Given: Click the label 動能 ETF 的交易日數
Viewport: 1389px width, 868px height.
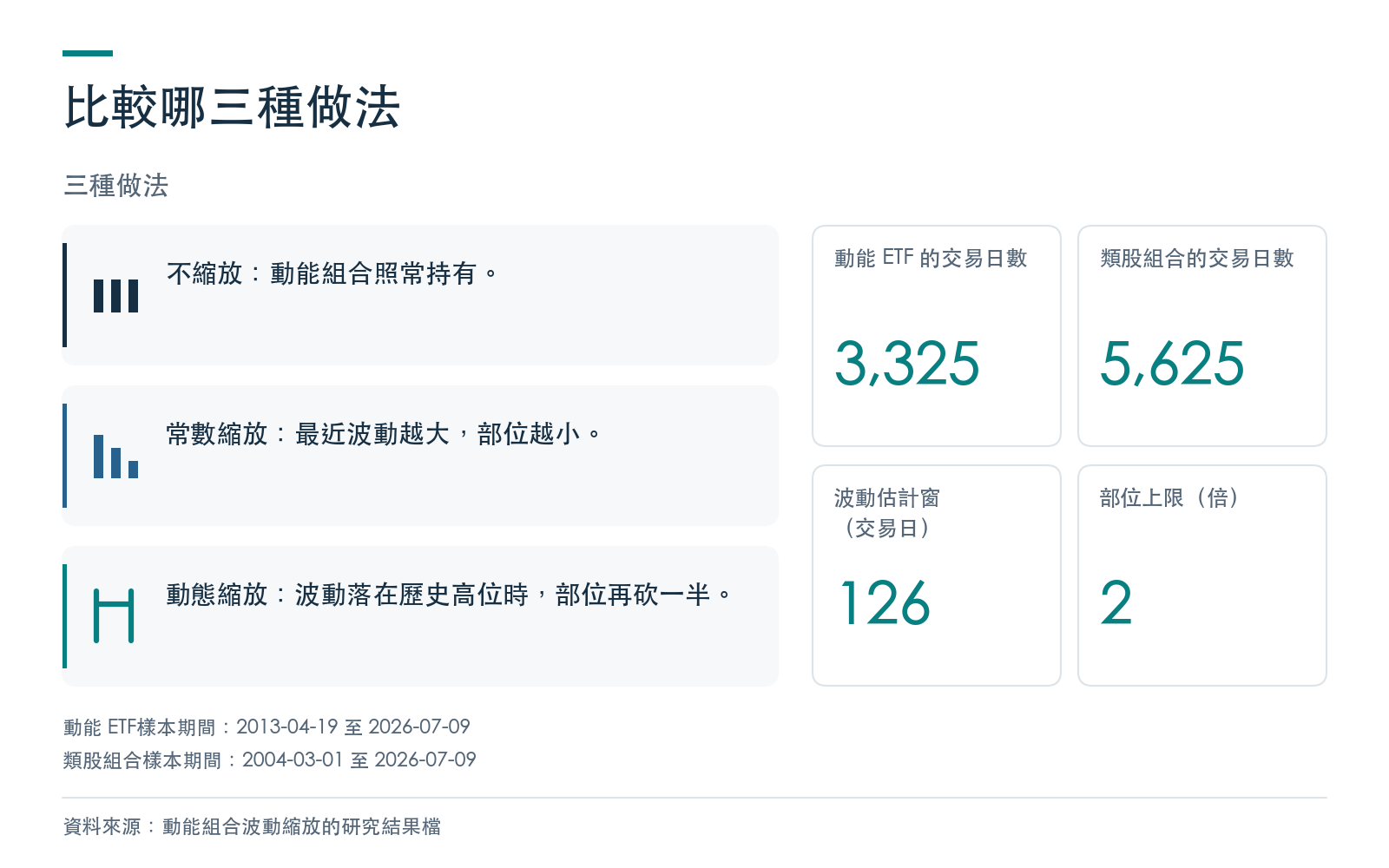Looking at the screenshot, I should click(x=931, y=258).
